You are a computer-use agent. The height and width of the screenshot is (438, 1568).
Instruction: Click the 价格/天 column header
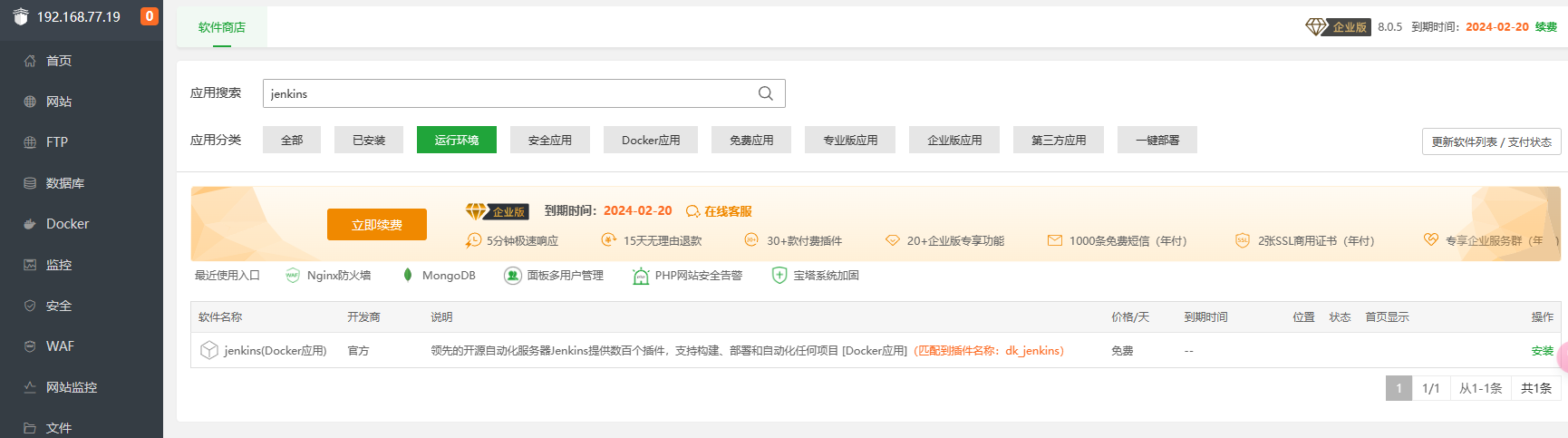click(x=1130, y=317)
